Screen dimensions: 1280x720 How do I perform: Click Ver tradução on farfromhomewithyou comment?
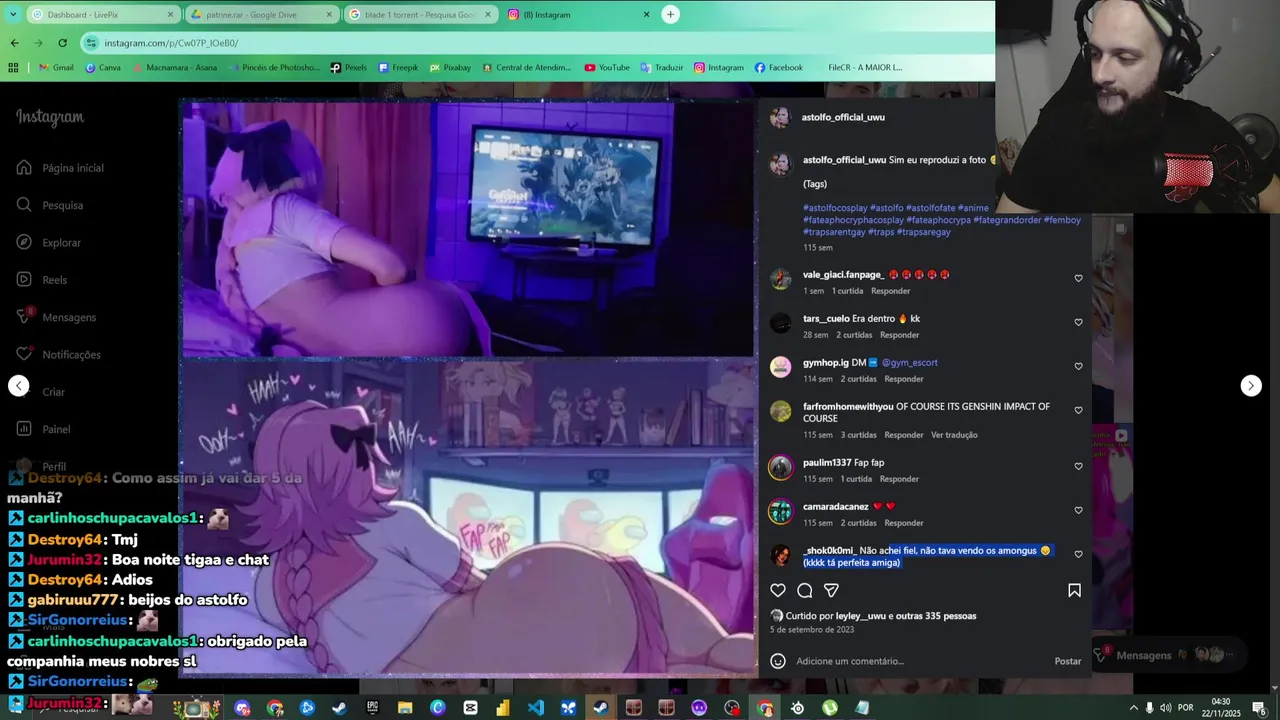coord(954,435)
